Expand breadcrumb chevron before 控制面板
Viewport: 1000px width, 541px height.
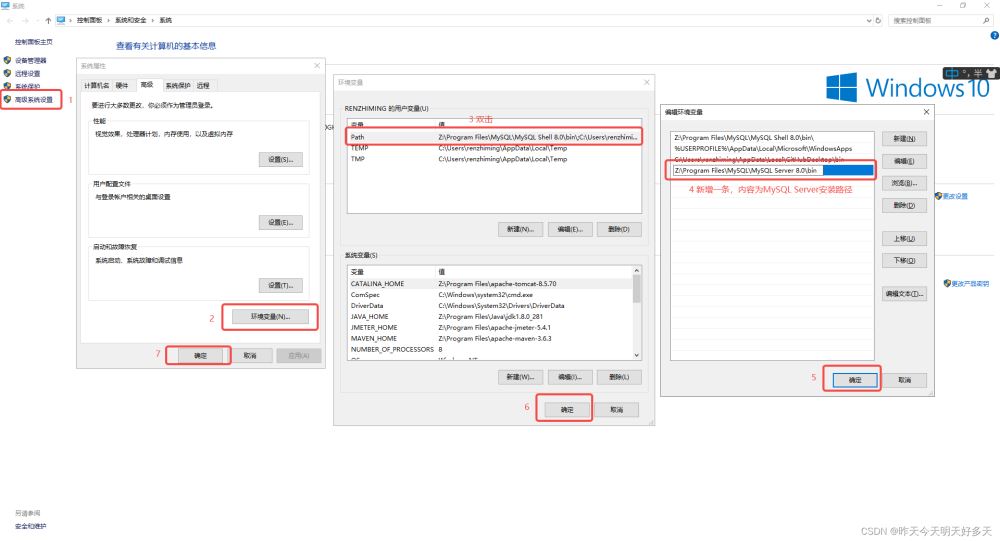[x=70, y=20]
